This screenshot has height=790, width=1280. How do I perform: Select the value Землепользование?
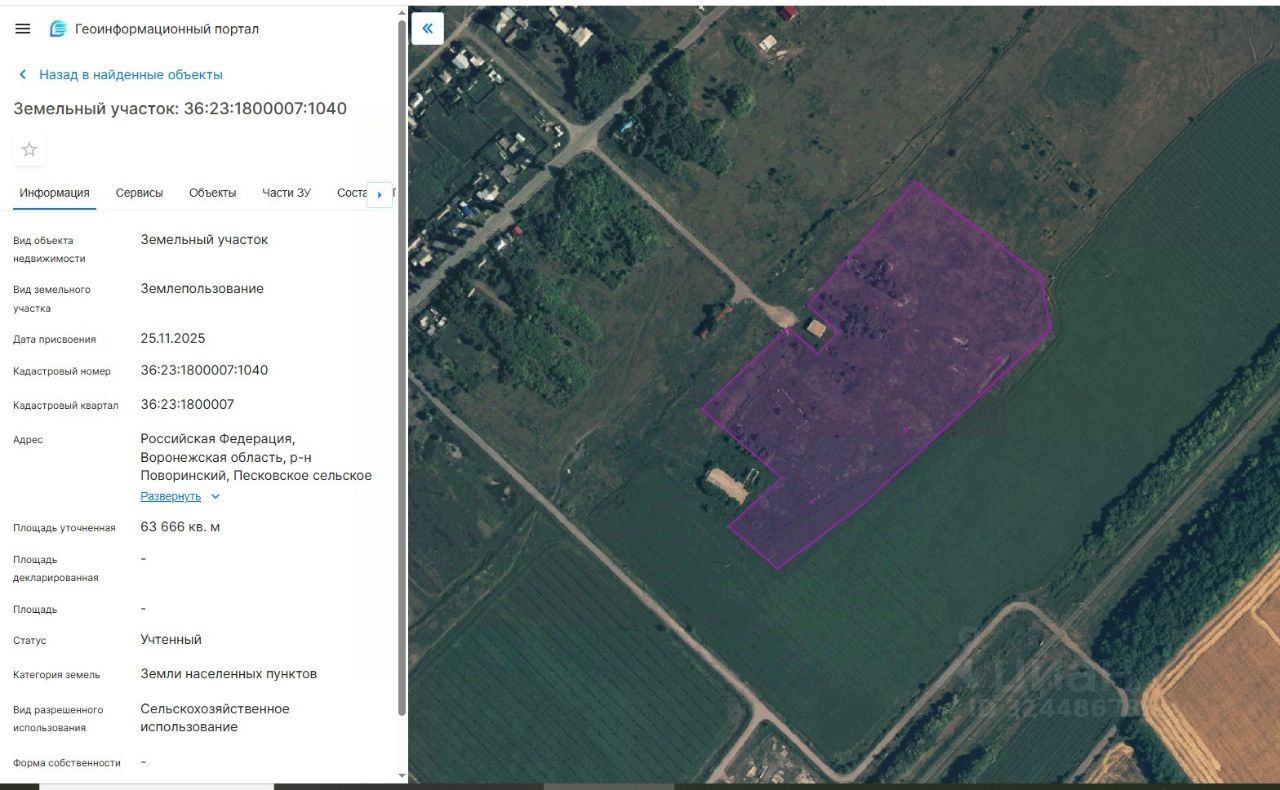tap(202, 289)
